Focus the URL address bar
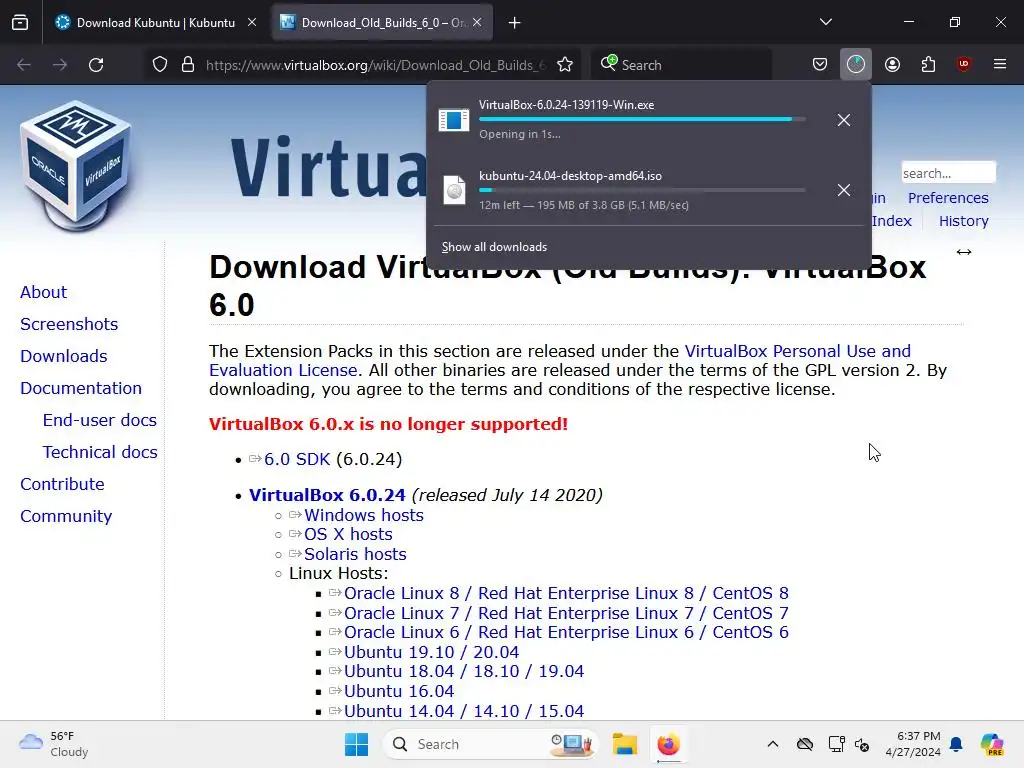The image size is (1024, 768). click(375, 65)
